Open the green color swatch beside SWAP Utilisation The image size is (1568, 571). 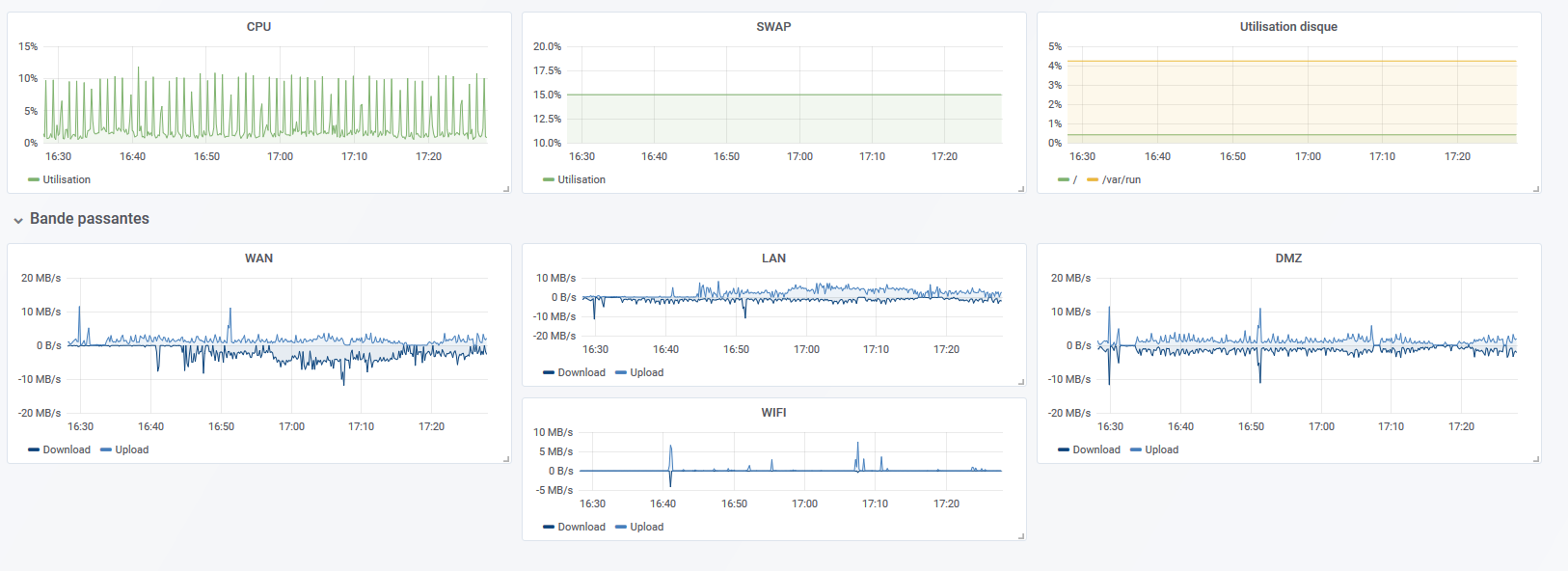click(x=549, y=179)
